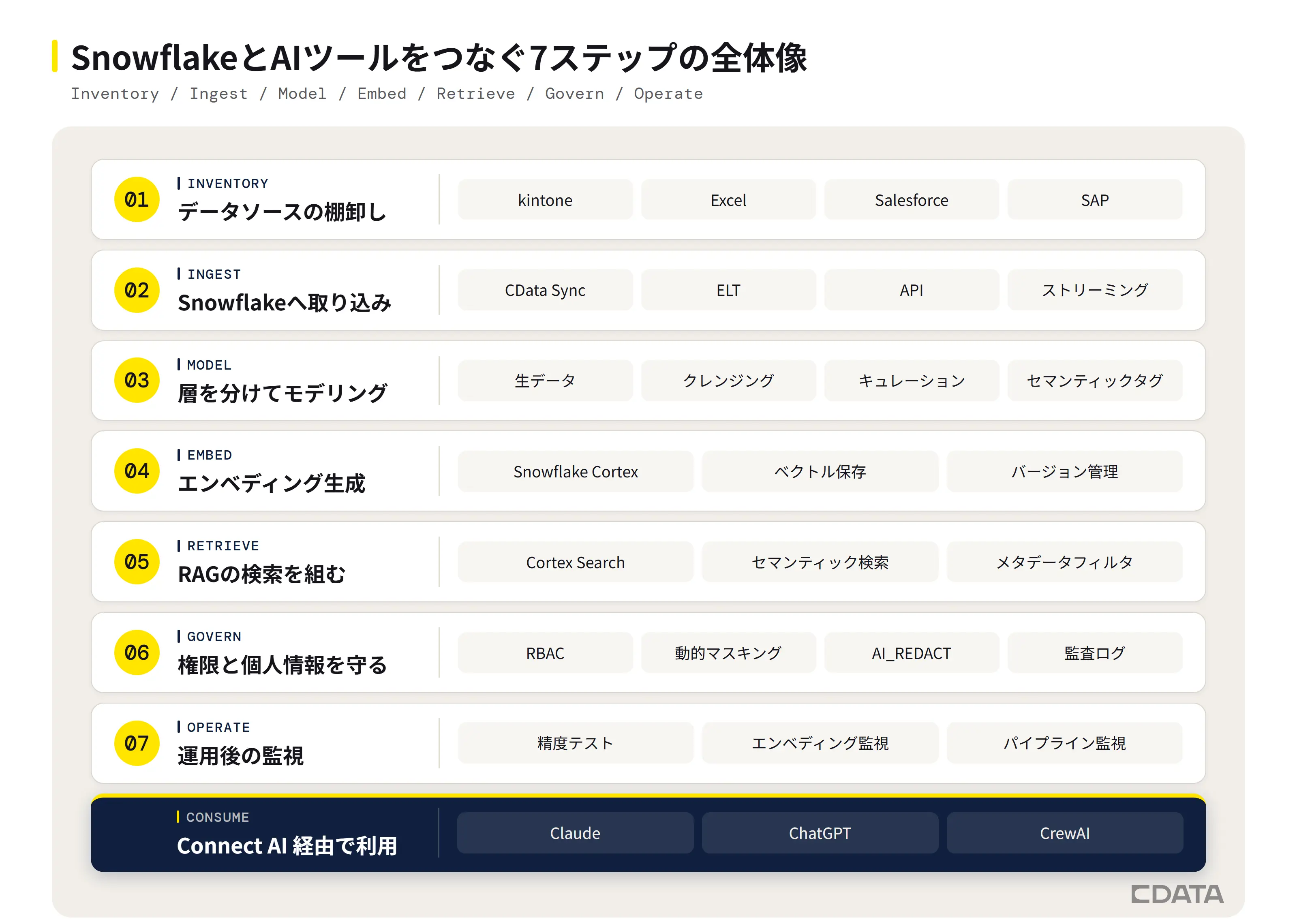
Task: Click the main slide title text
Action: (x=439, y=58)
